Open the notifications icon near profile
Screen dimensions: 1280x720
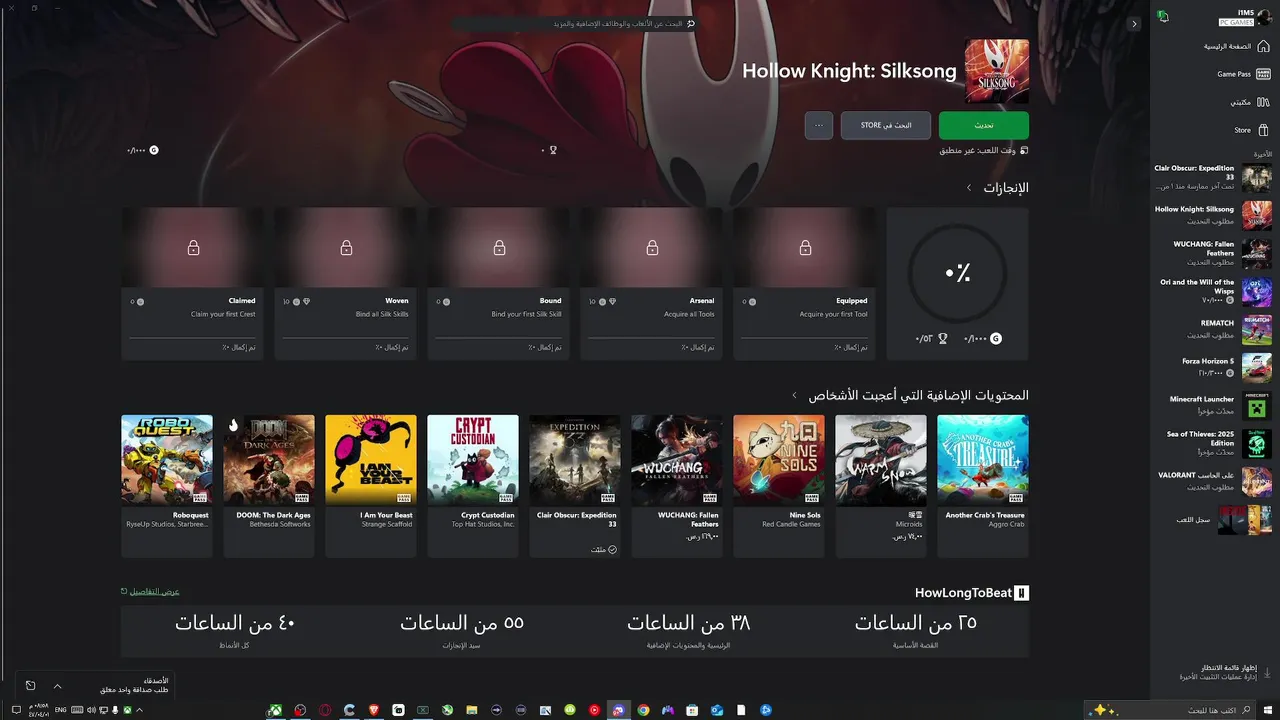click(x=1163, y=17)
